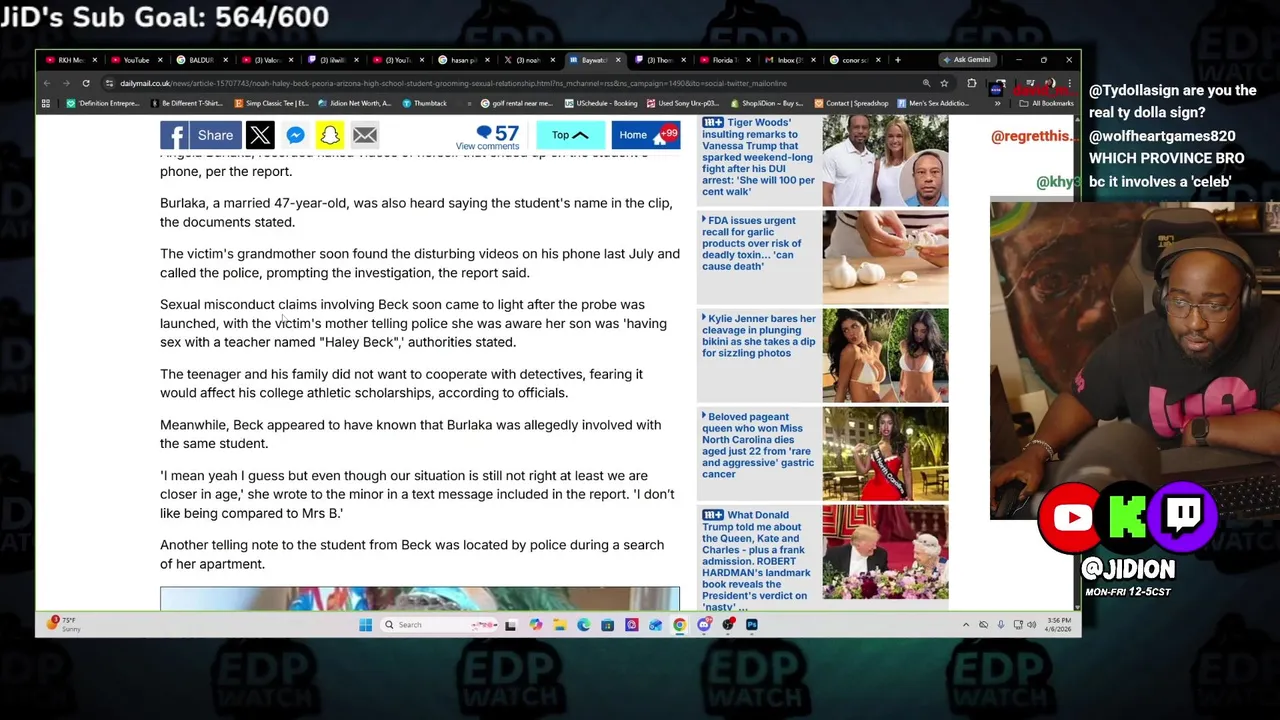1280x720 pixels.
Task: Open Be Different T-Shirt bookmark
Action: (186, 103)
